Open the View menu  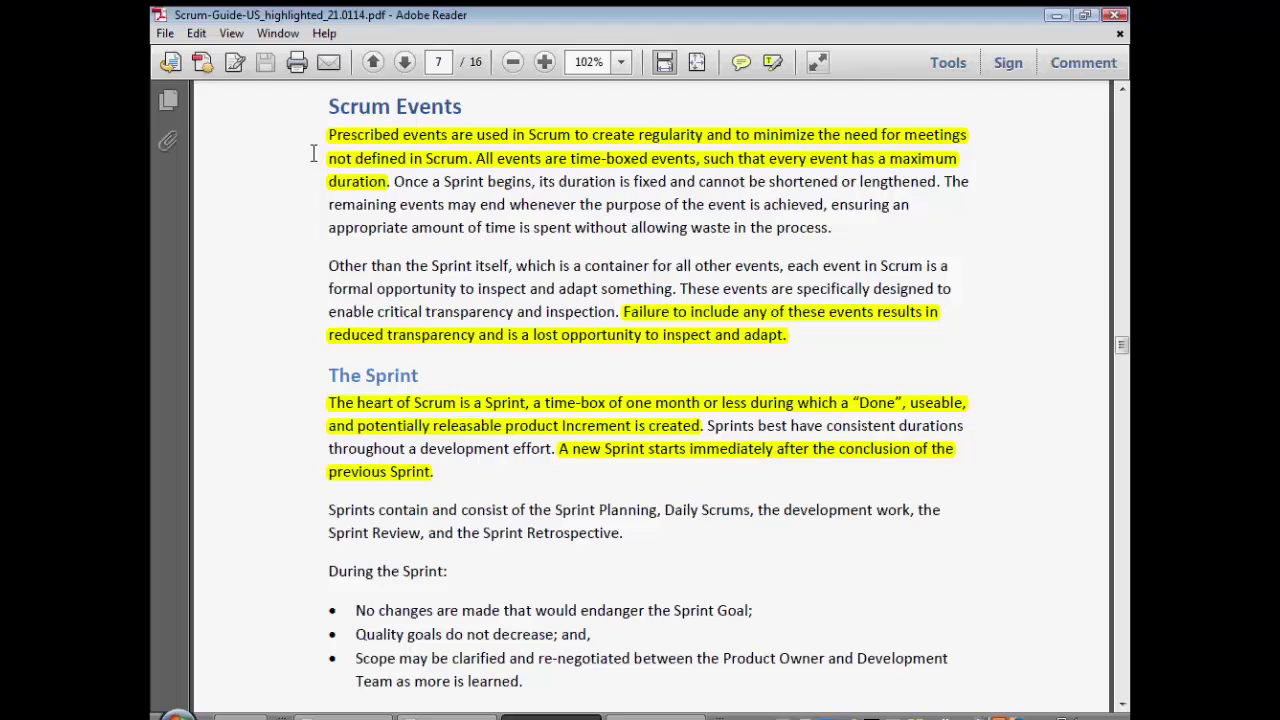231,33
